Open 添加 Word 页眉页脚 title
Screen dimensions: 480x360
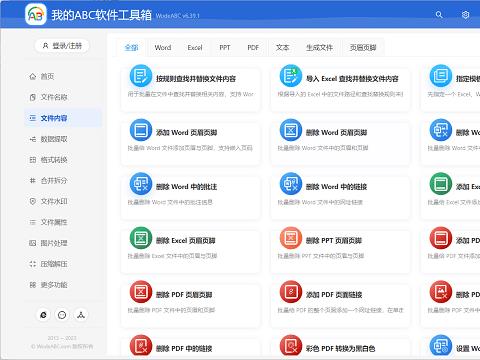click(187, 133)
